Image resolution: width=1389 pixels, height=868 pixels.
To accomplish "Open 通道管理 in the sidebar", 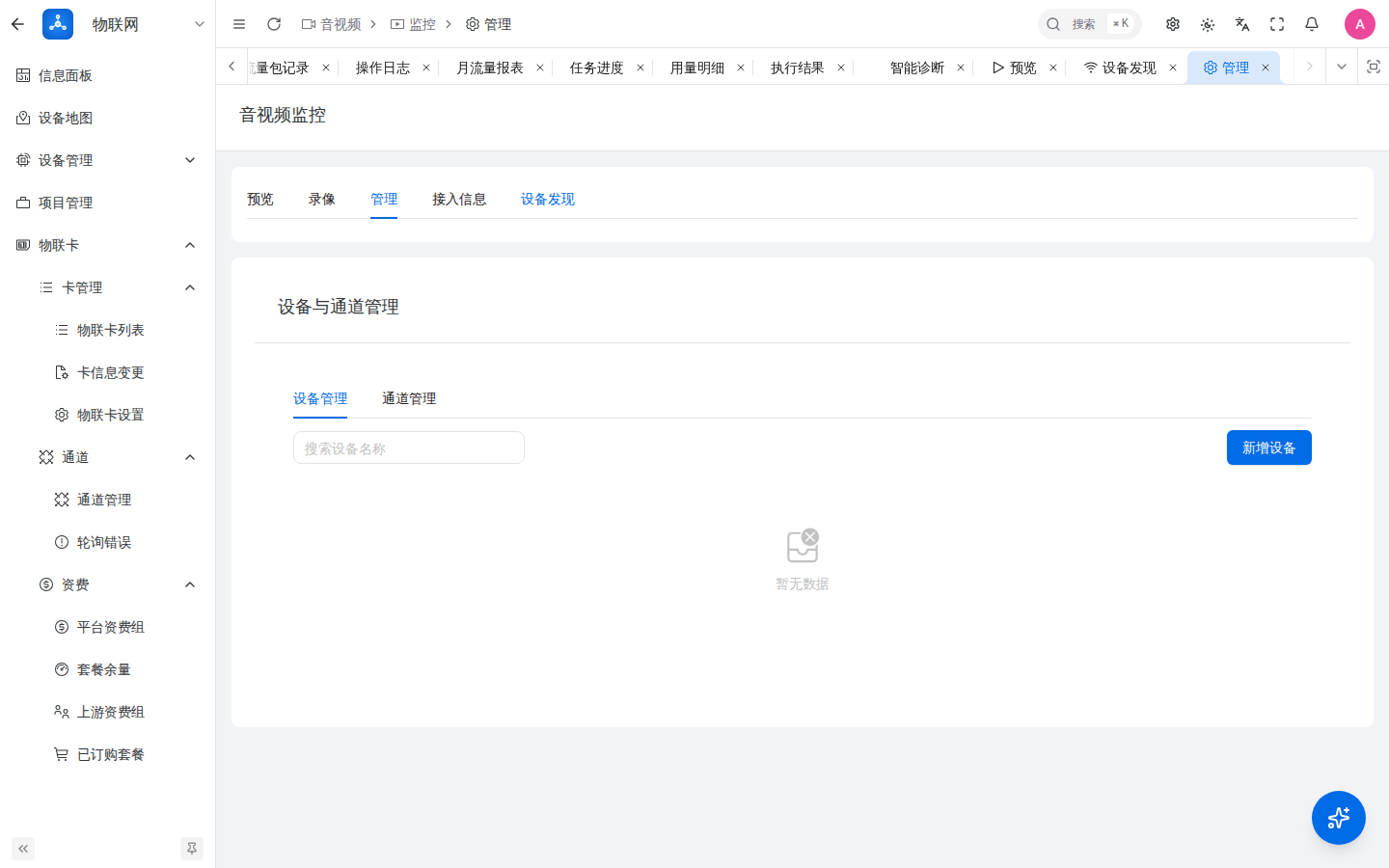I will tap(107, 500).
